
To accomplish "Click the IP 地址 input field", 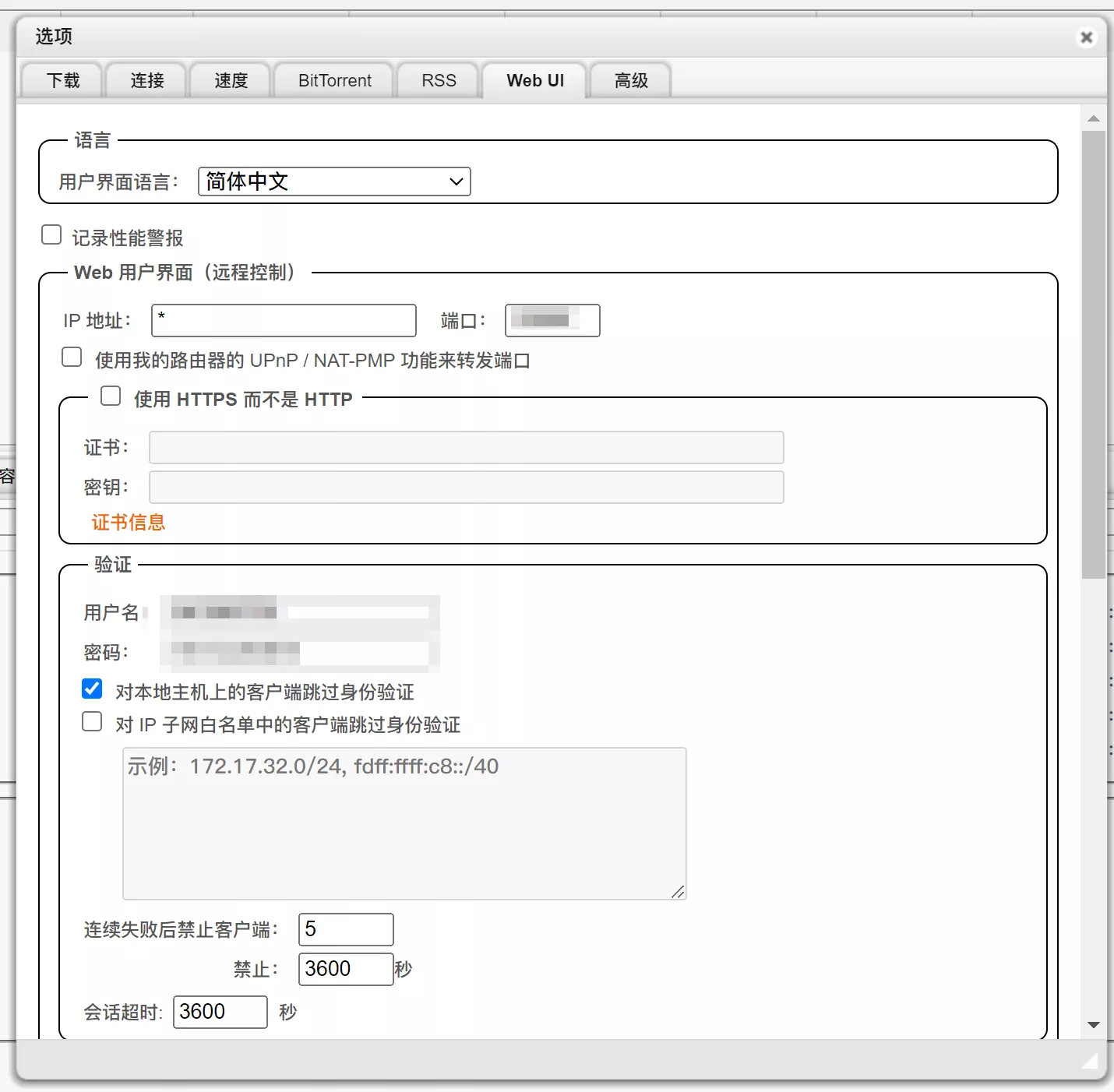I will click(283, 320).
